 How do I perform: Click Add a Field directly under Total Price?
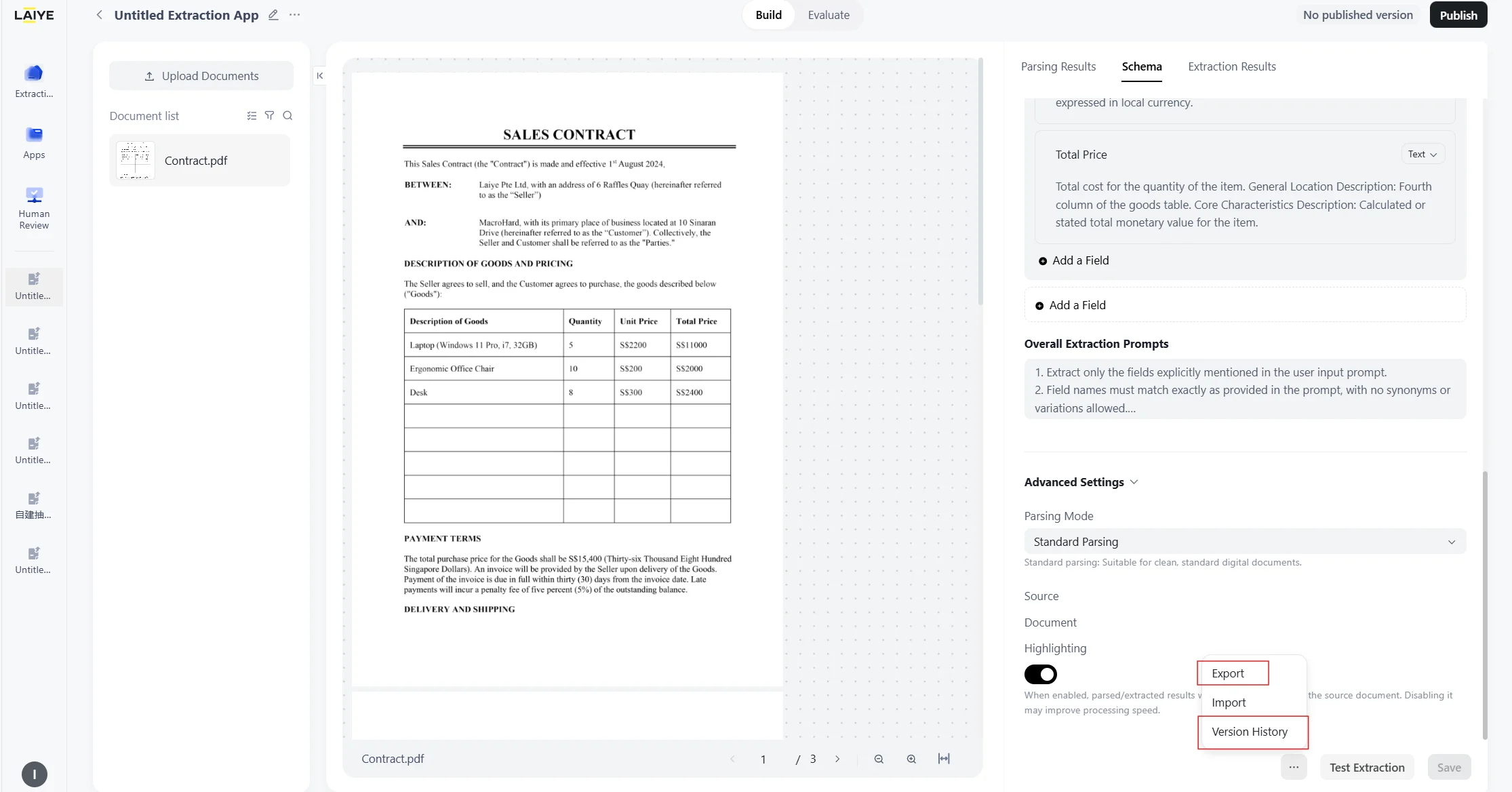1074,260
